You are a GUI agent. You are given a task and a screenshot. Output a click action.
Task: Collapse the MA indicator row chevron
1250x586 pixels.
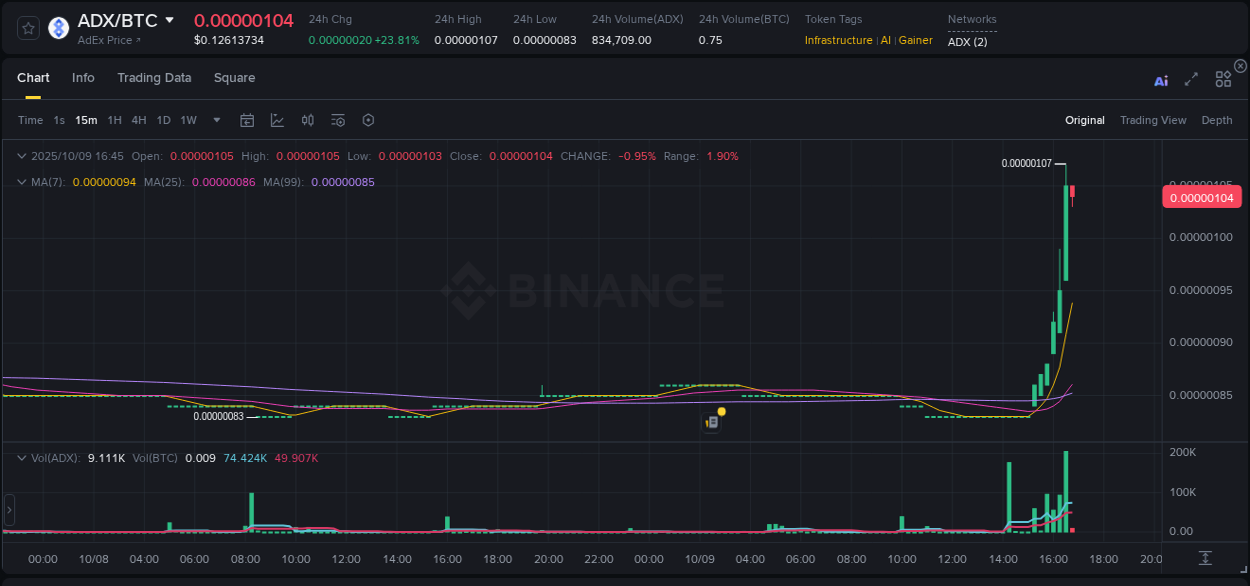[x=21, y=181]
